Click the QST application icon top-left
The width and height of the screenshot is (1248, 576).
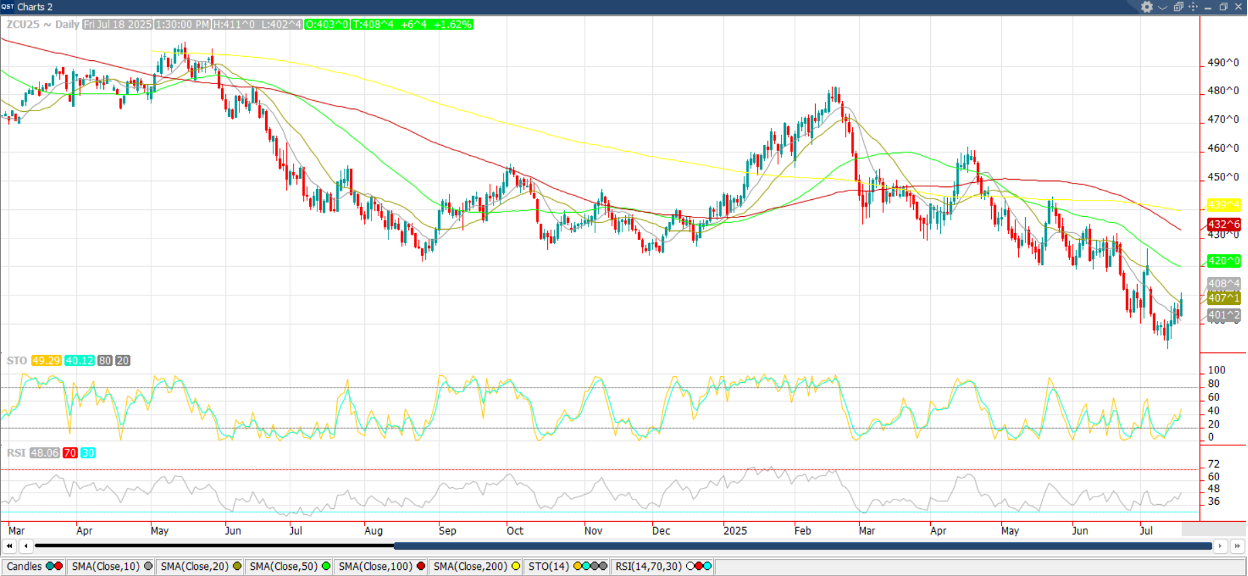[6, 4]
